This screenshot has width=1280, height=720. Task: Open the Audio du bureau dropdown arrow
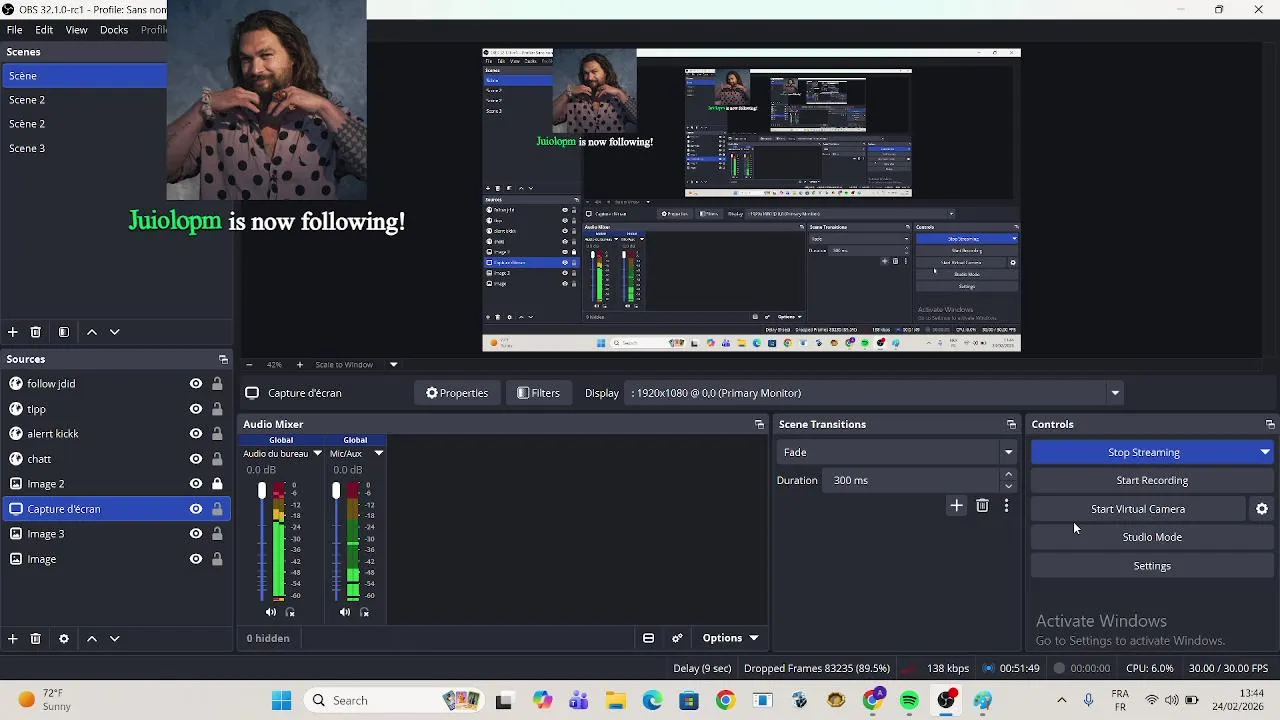tap(318, 454)
